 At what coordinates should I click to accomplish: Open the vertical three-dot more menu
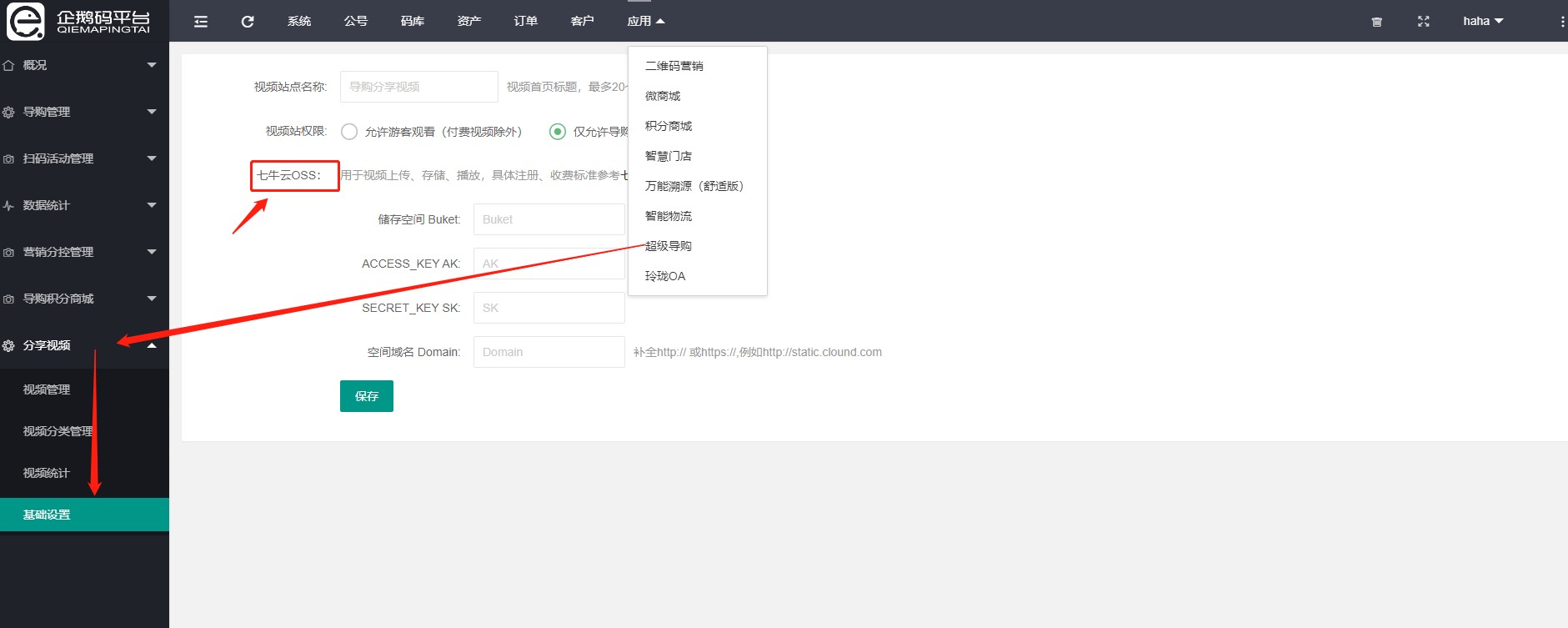click(x=1562, y=22)
